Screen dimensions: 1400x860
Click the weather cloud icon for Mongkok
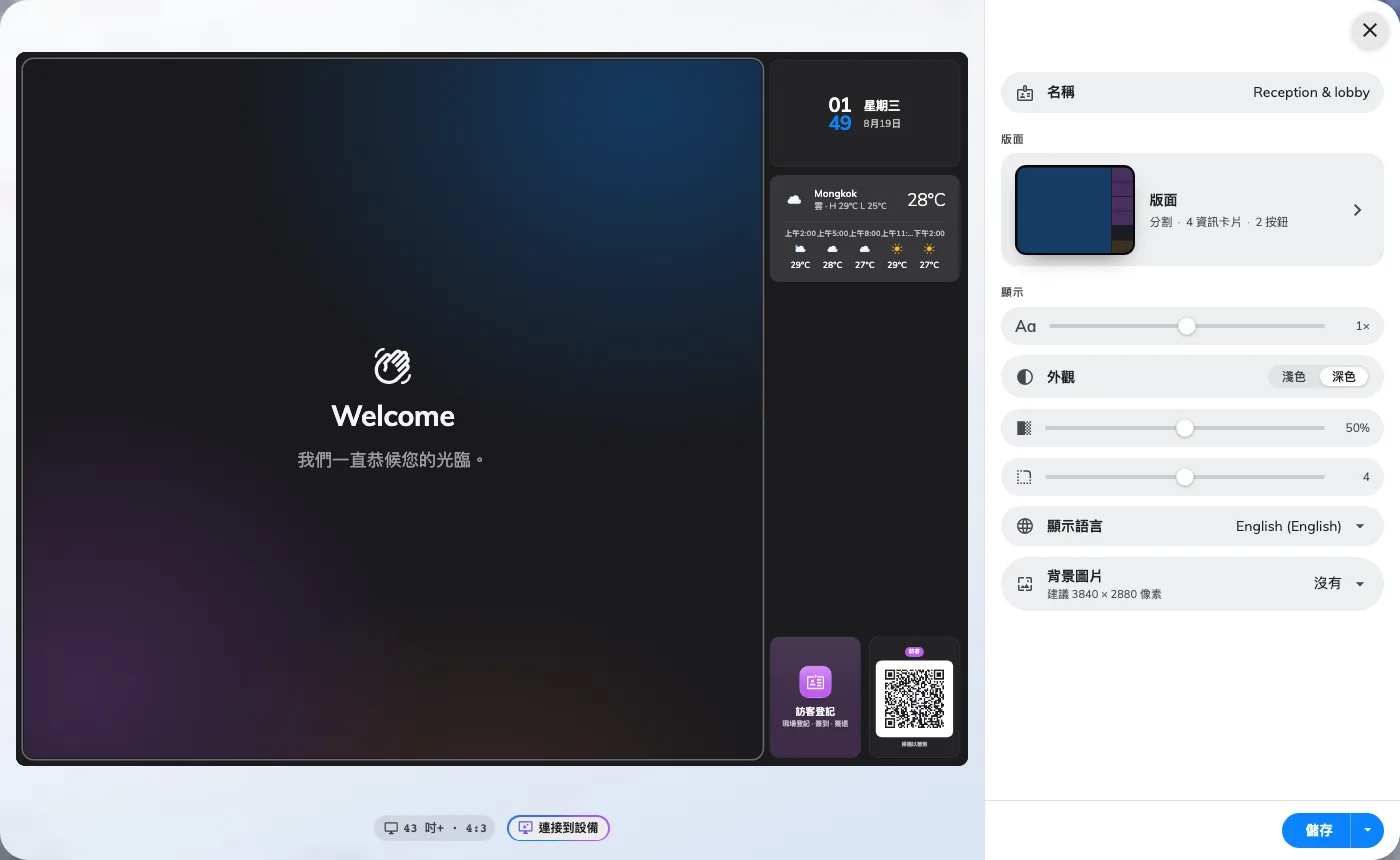[795, 200]
